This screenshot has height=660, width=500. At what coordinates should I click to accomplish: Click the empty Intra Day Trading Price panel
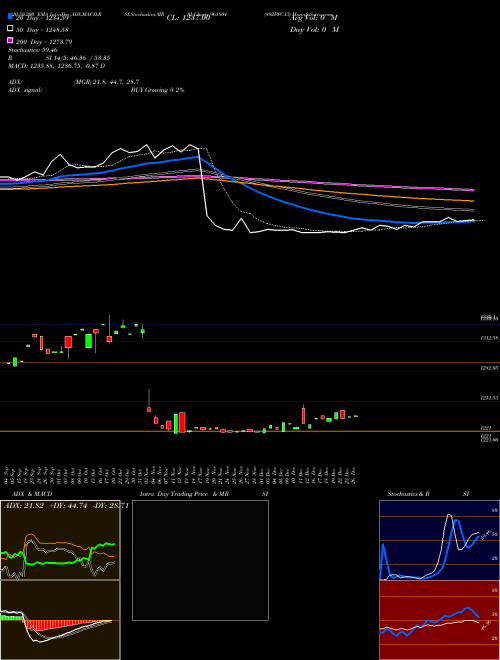(x=200, y=560)
